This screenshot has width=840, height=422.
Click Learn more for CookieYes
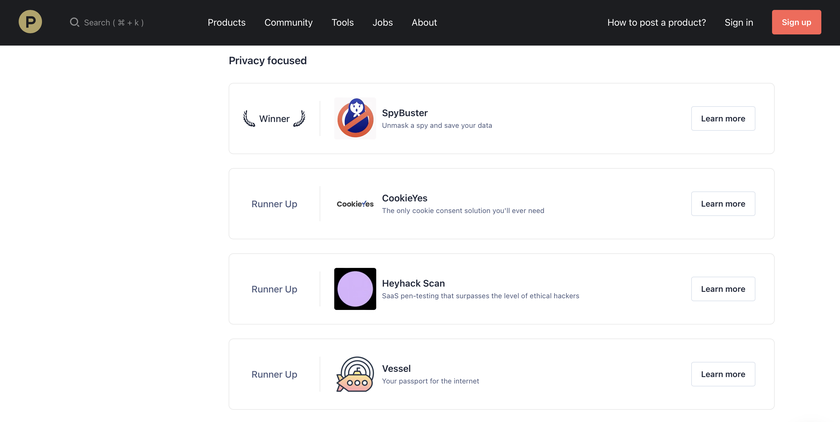(723, 204)
